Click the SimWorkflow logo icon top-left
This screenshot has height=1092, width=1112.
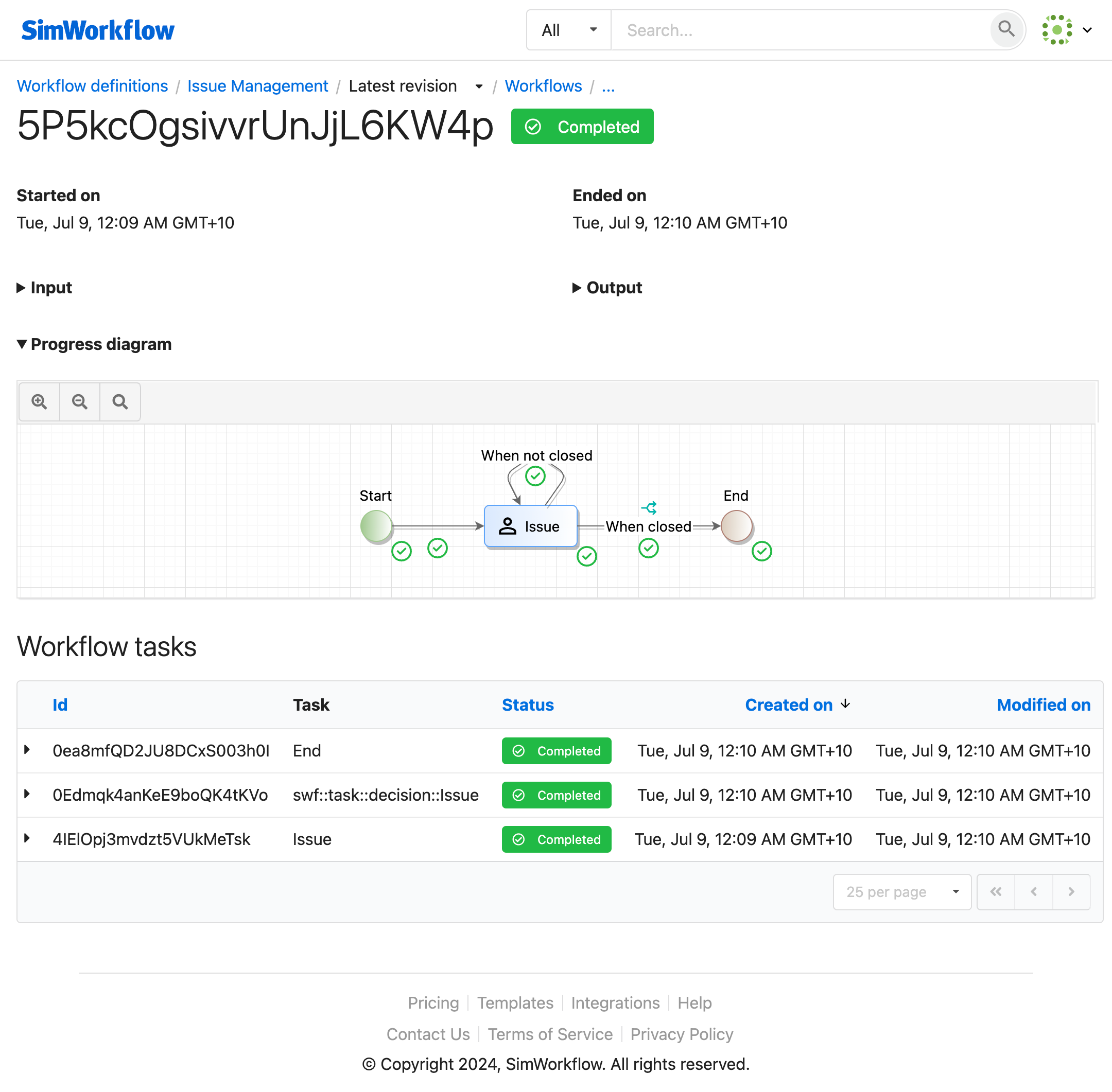click(98, 29)
